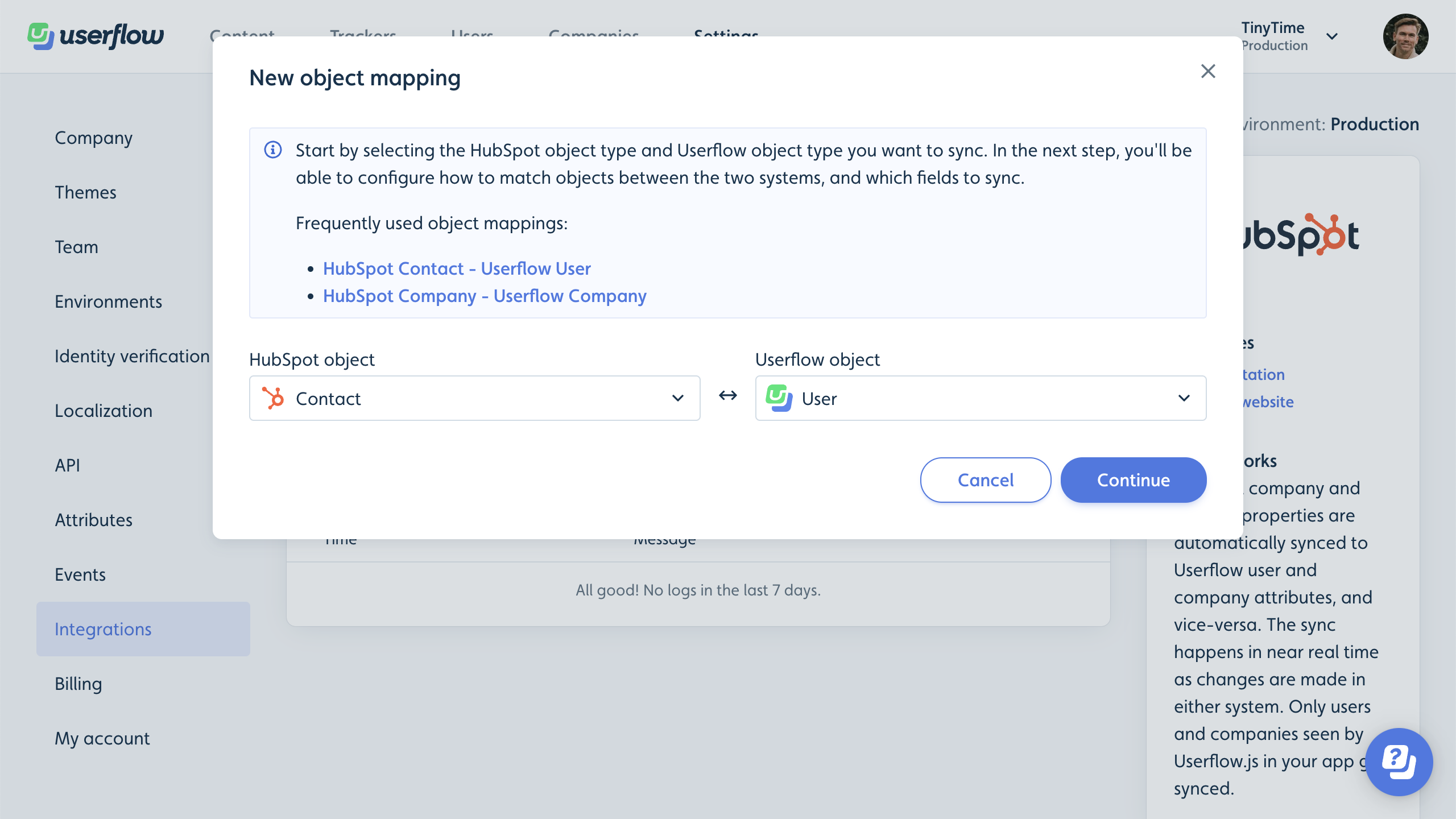Click the Continue button
1456x819 pixels.
pos(1134,480)
